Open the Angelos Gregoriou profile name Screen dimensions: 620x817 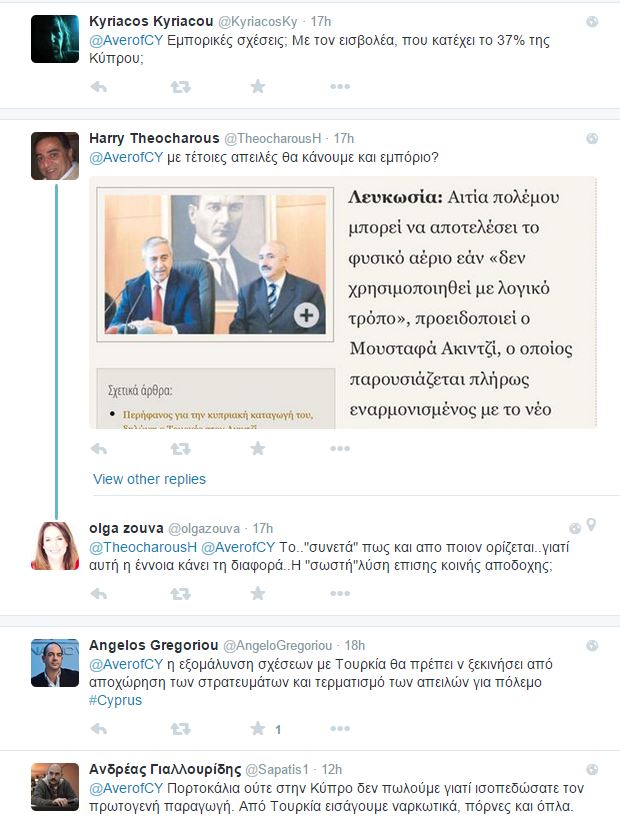coord(153,645)
